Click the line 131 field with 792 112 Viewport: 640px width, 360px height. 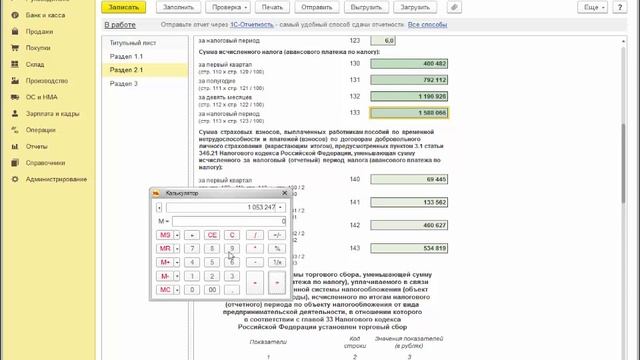click(409, 80)
